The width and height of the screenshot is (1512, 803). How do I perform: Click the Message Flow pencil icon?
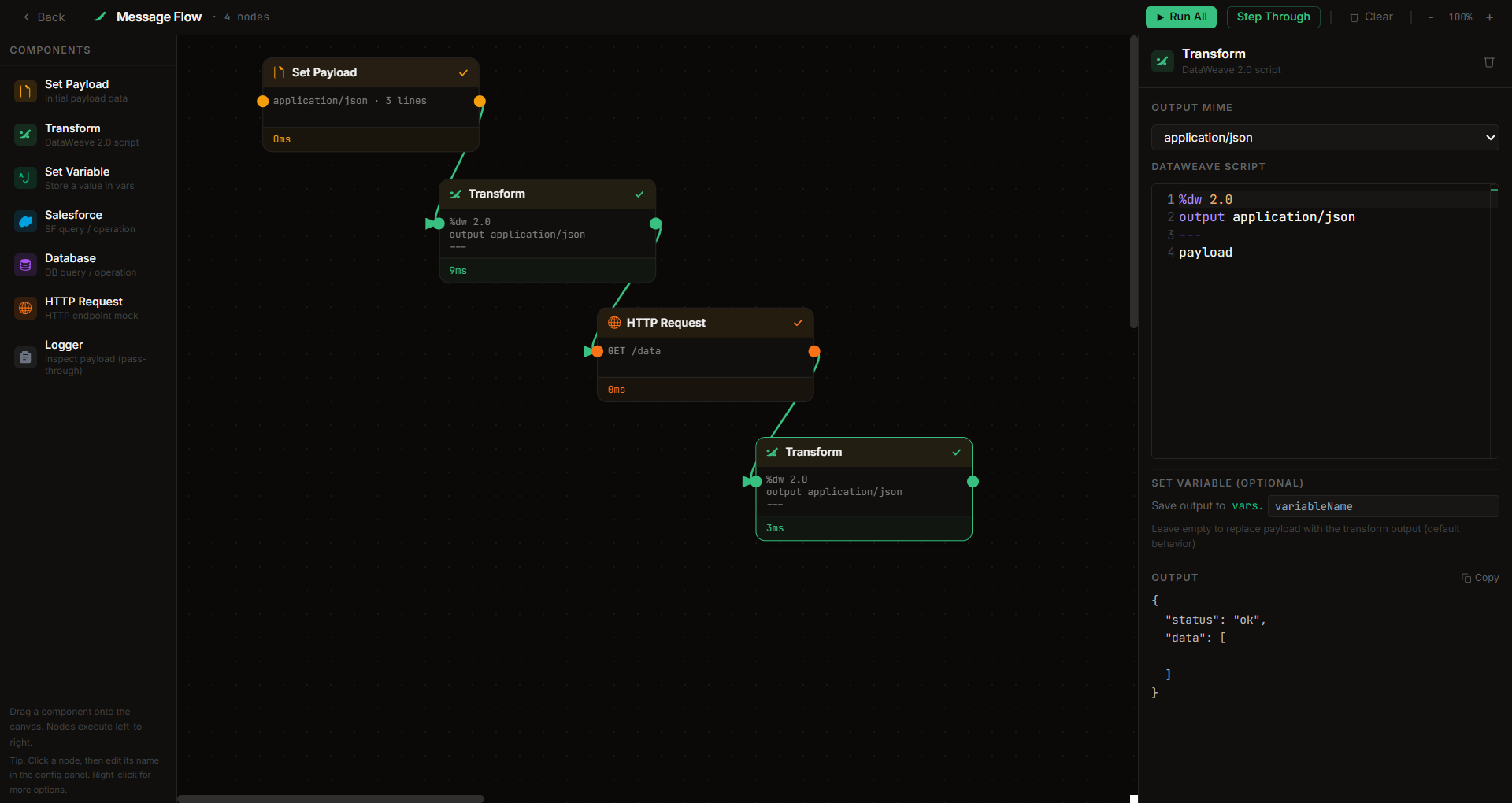(100, 17)
